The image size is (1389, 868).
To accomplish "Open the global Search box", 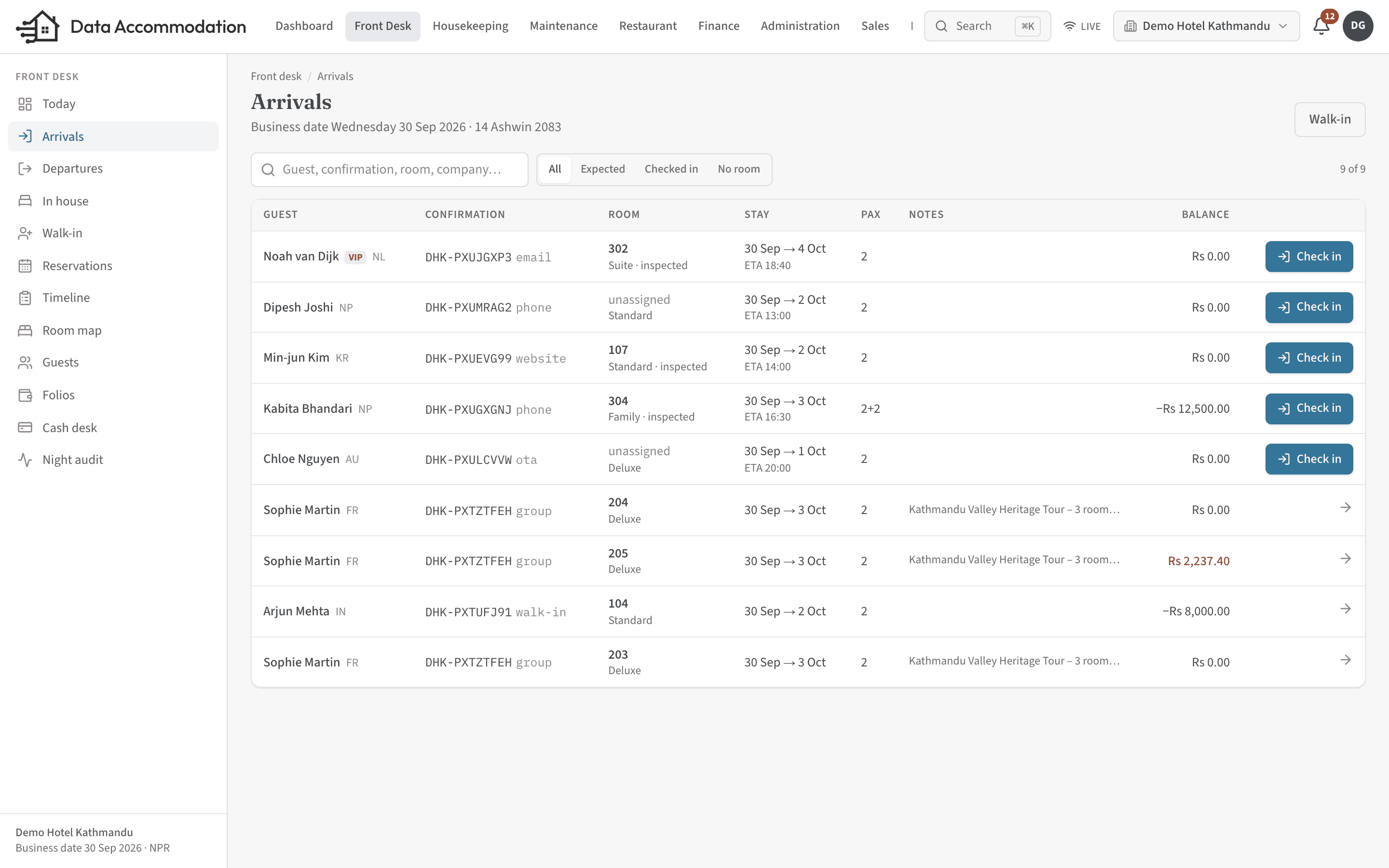I will point(987,26).
